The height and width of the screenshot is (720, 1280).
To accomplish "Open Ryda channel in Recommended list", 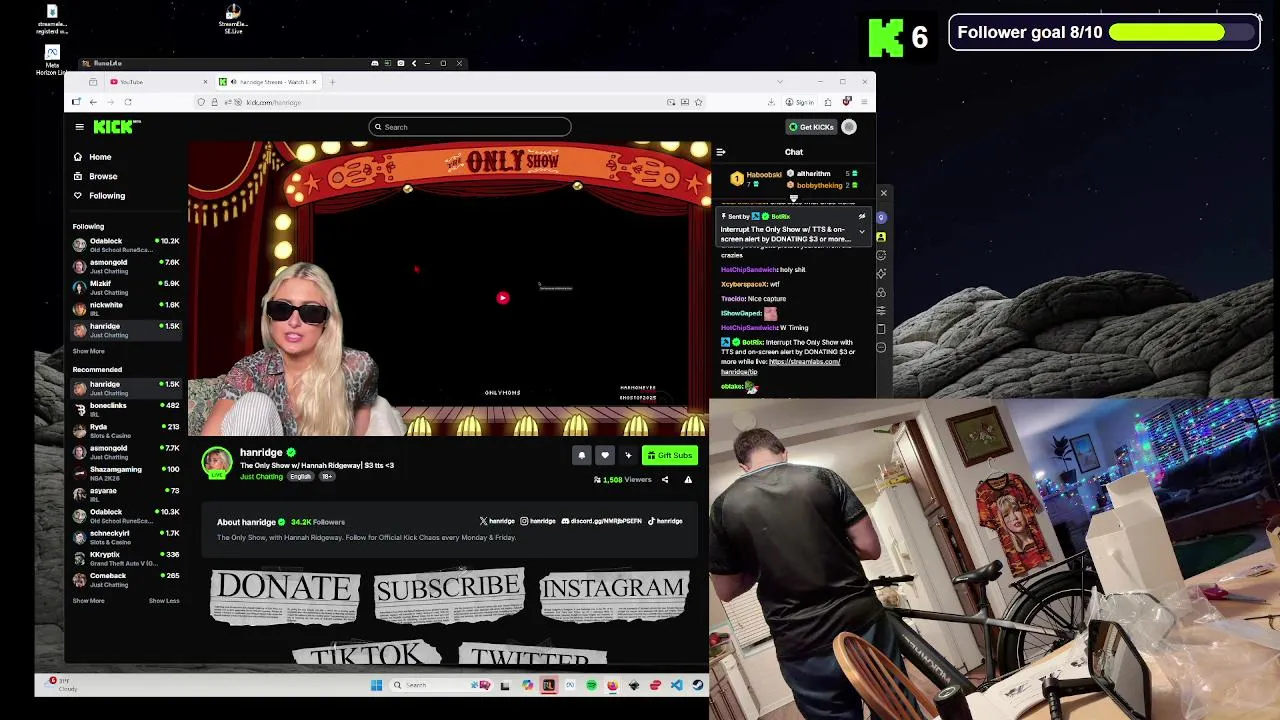I will [126, 431].
